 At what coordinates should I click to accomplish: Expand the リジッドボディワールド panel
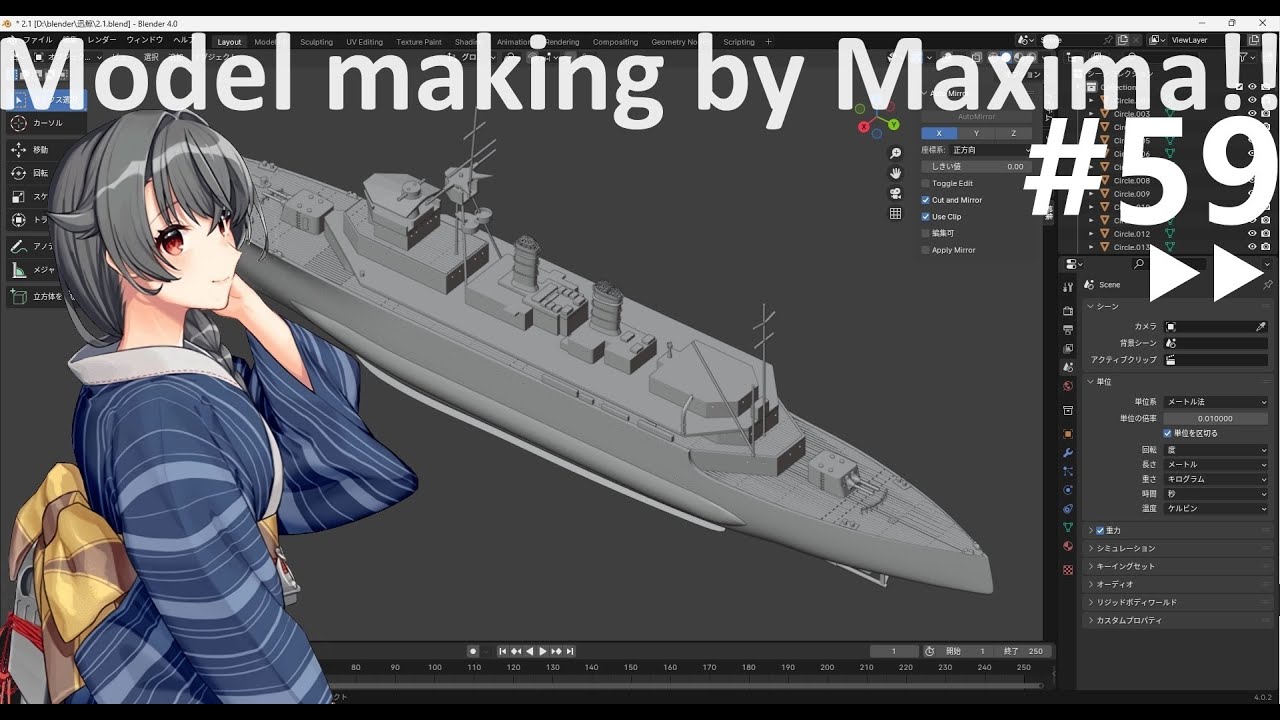1177,603
